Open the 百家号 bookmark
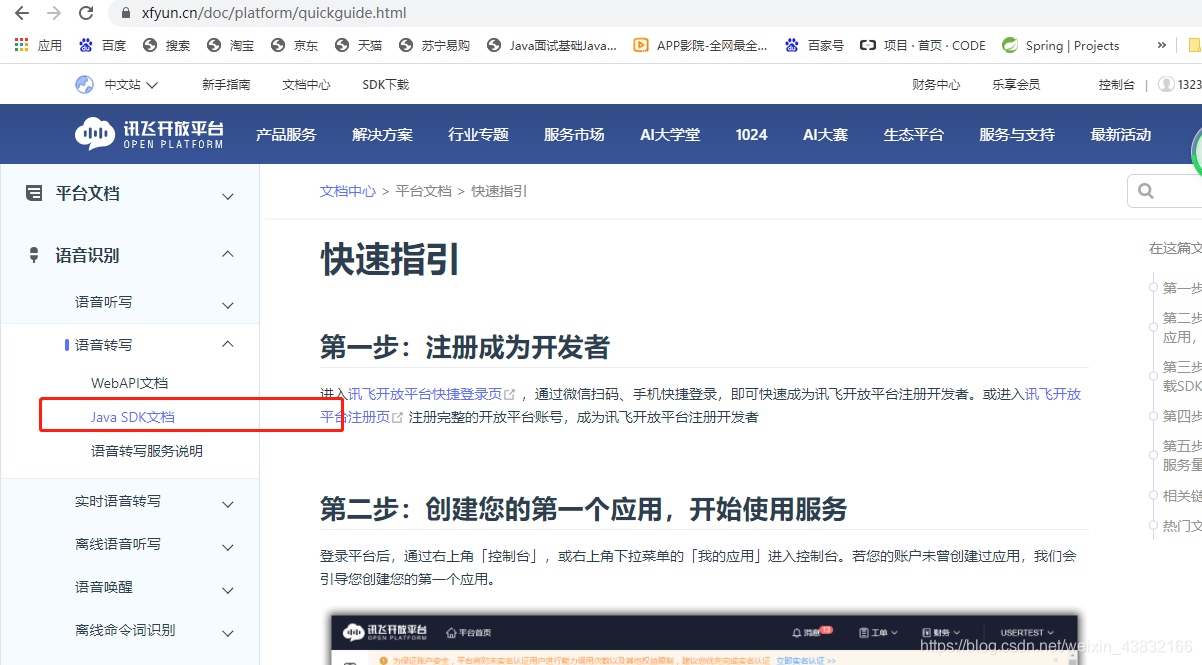This screenshot has width=1202, height=665. (x=815, y=45)
